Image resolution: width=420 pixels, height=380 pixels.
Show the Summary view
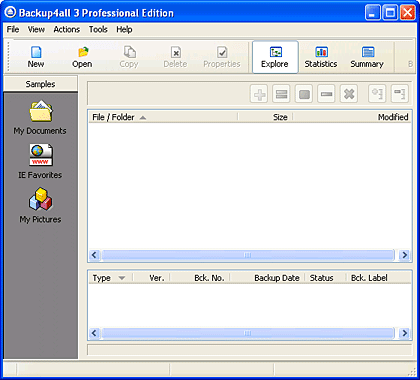(367, 57)
